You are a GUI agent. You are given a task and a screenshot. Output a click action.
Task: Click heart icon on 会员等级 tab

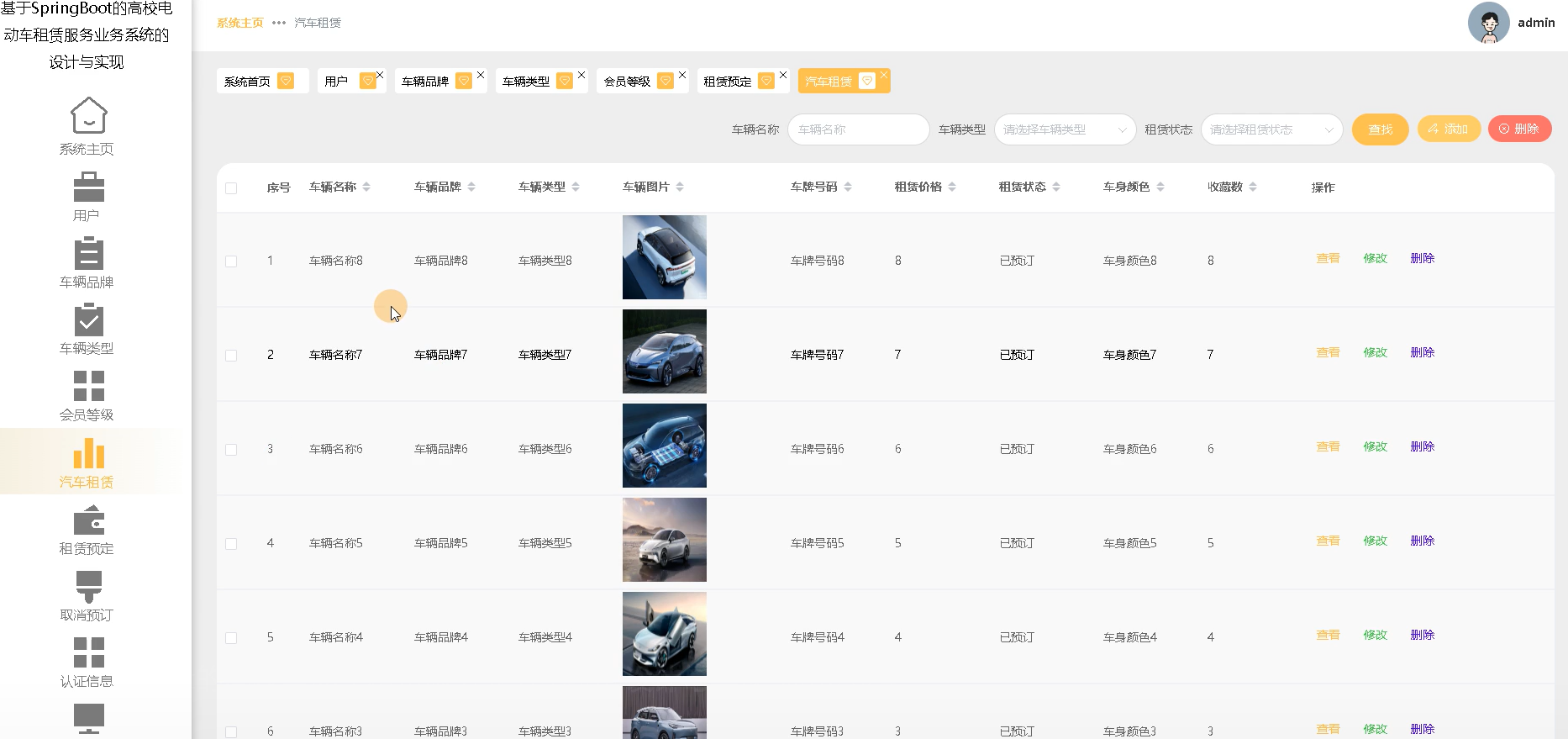pos(666,81)
